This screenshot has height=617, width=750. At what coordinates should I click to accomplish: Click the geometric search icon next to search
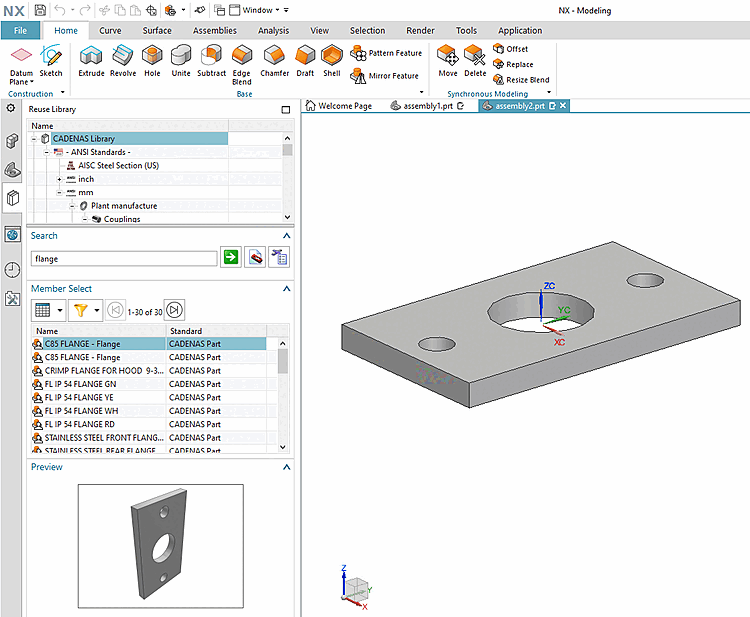click(x=255, y=257)
